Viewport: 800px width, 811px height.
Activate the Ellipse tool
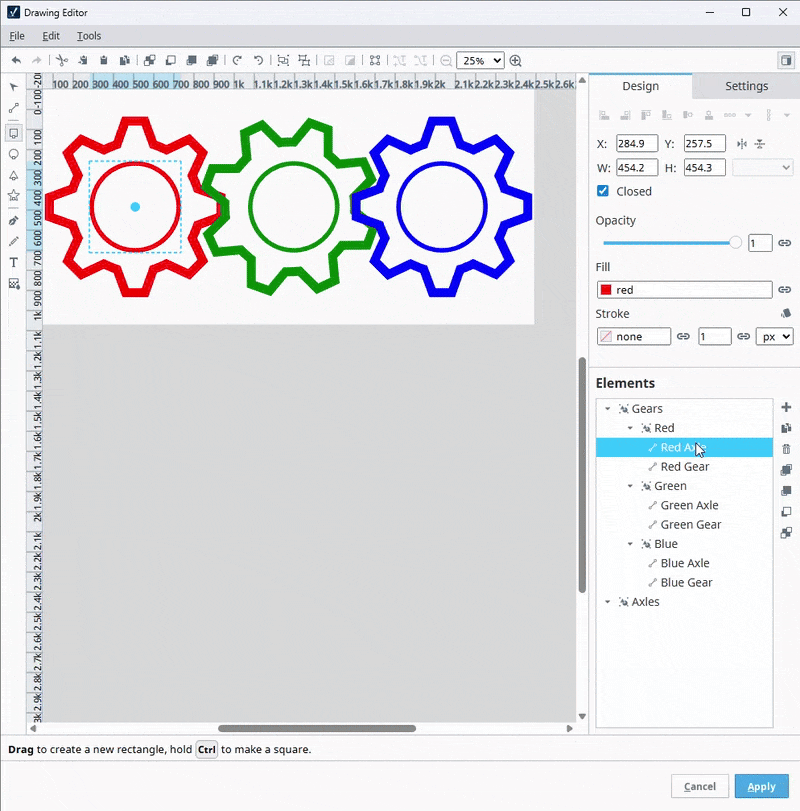tap(14, 155)
